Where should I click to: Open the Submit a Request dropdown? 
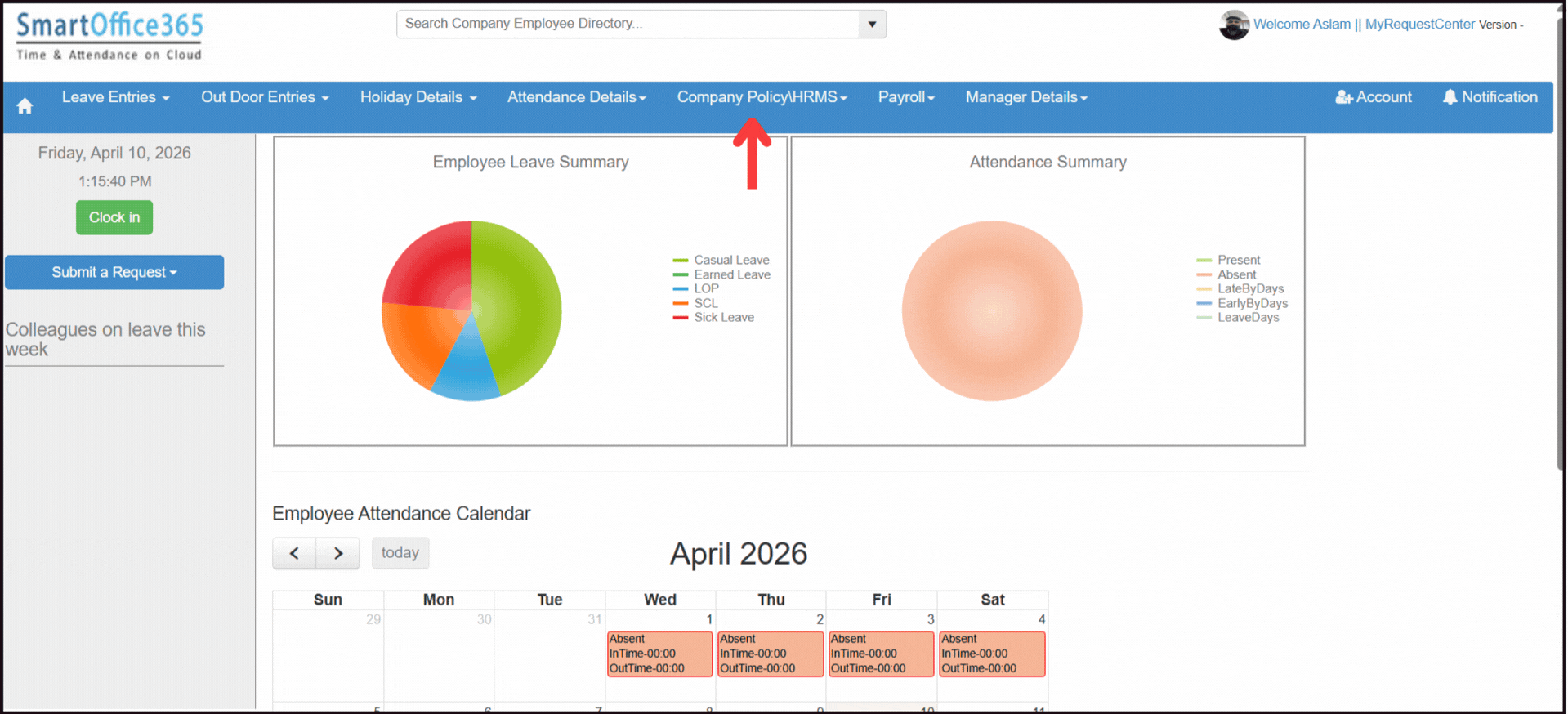pos(114,272)
